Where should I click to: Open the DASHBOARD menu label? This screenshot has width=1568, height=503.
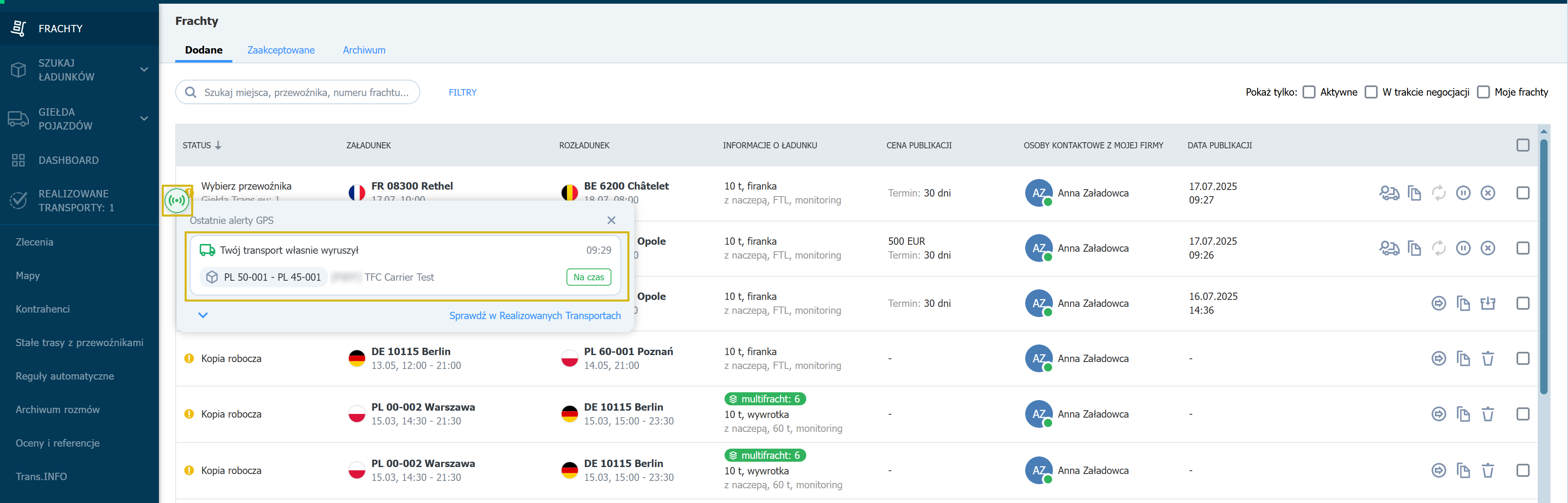tap(69, 160)
